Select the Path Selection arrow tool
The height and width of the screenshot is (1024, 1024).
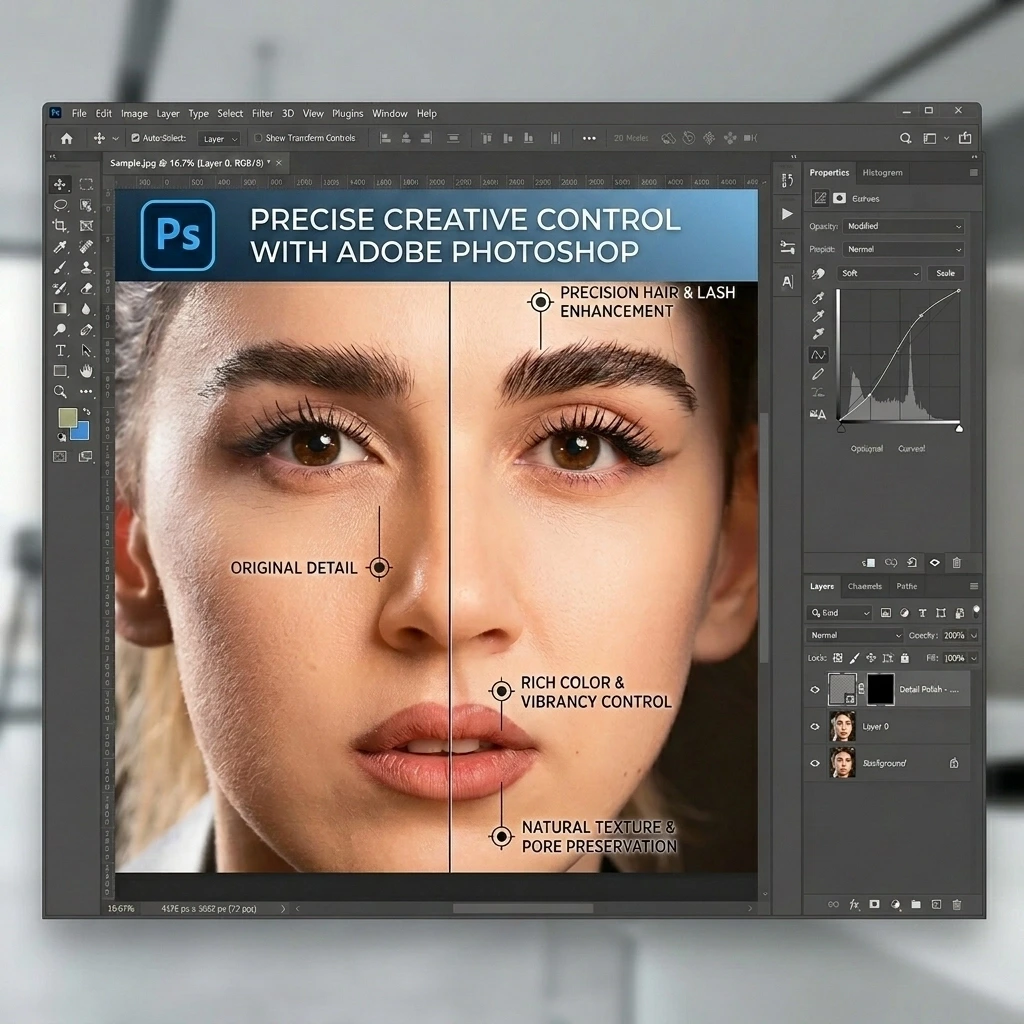click(x=86, y=351)
